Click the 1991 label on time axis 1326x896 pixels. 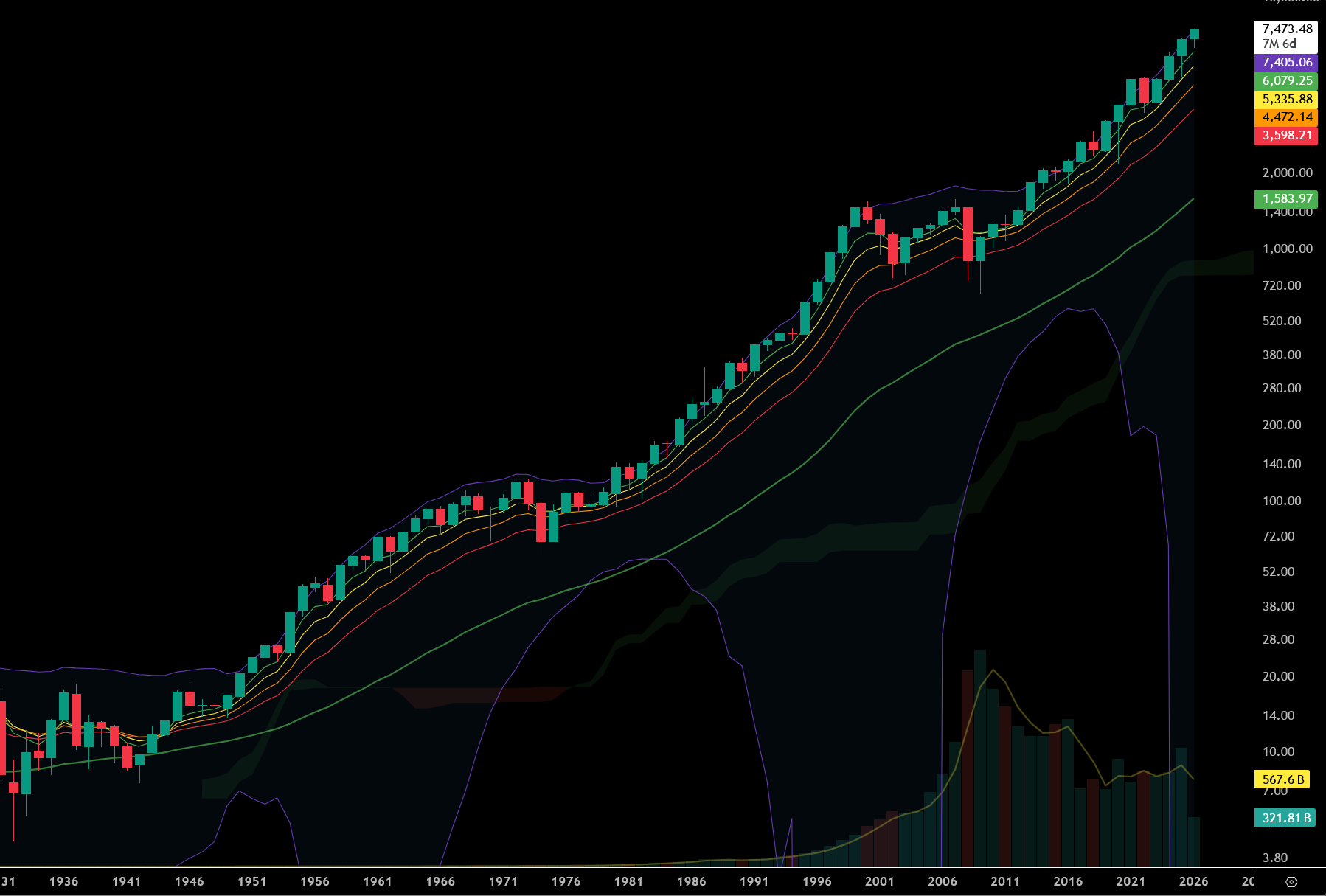754,881
